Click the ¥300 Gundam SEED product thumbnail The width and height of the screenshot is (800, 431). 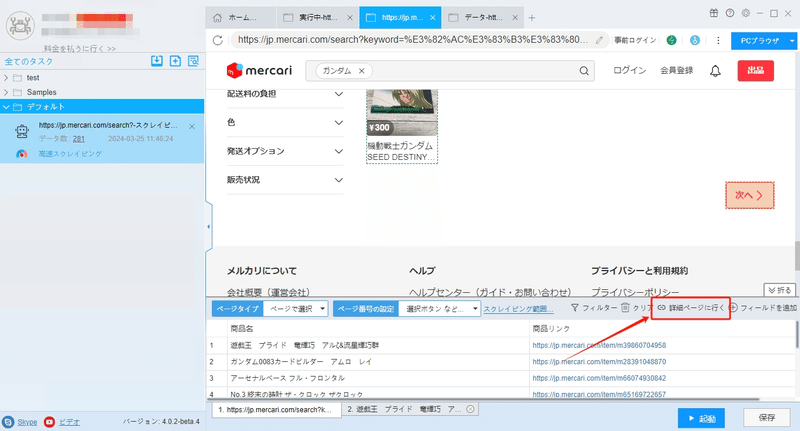pyautogui.click(x=402, y=112)
